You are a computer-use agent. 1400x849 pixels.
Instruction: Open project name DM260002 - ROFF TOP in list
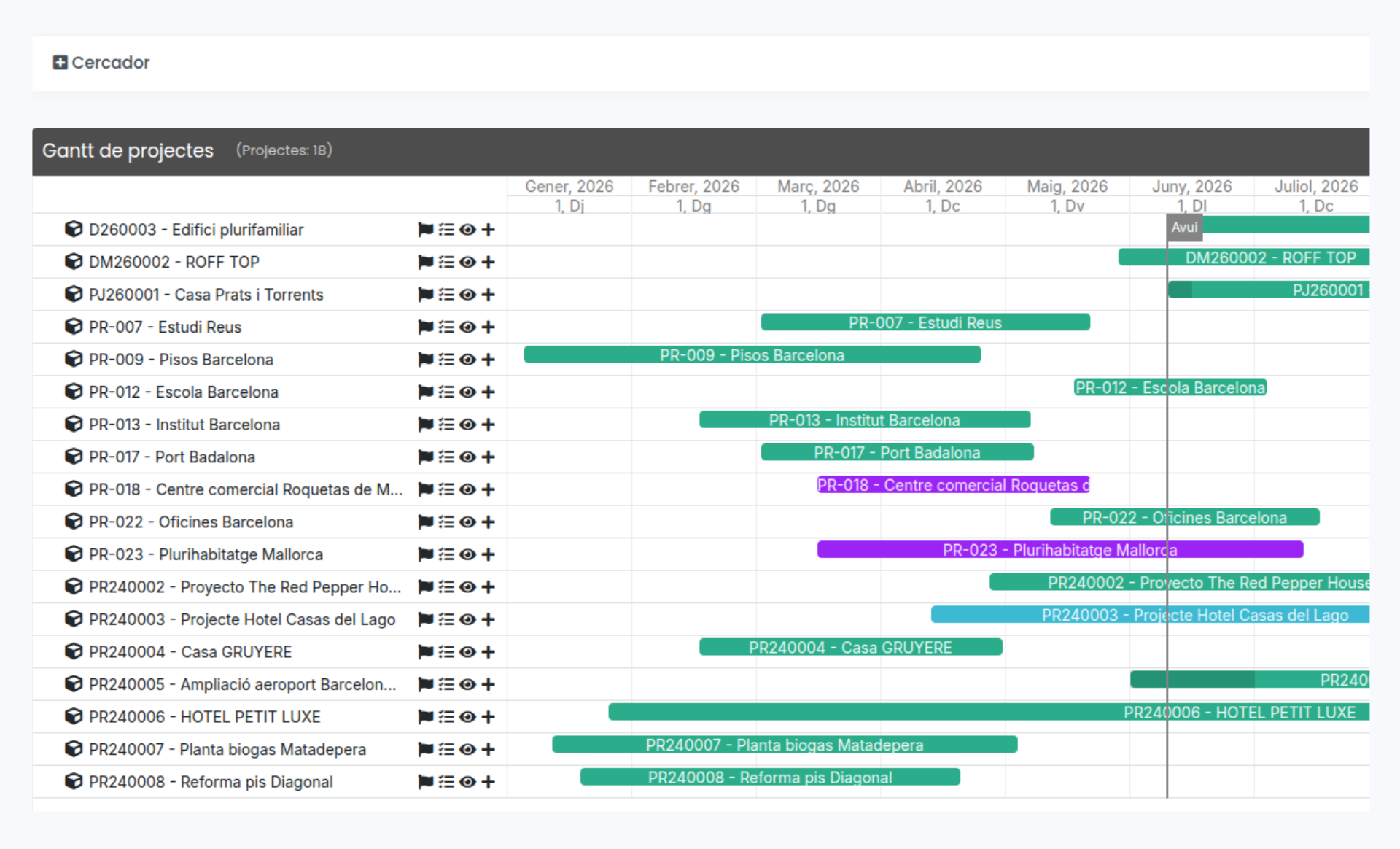(x=174, y=262)
